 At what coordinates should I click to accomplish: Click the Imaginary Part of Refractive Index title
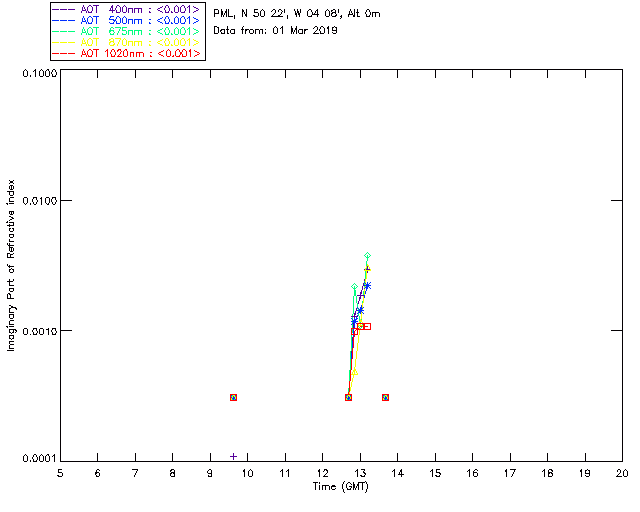pyautogui.click(x=11, y=265)
